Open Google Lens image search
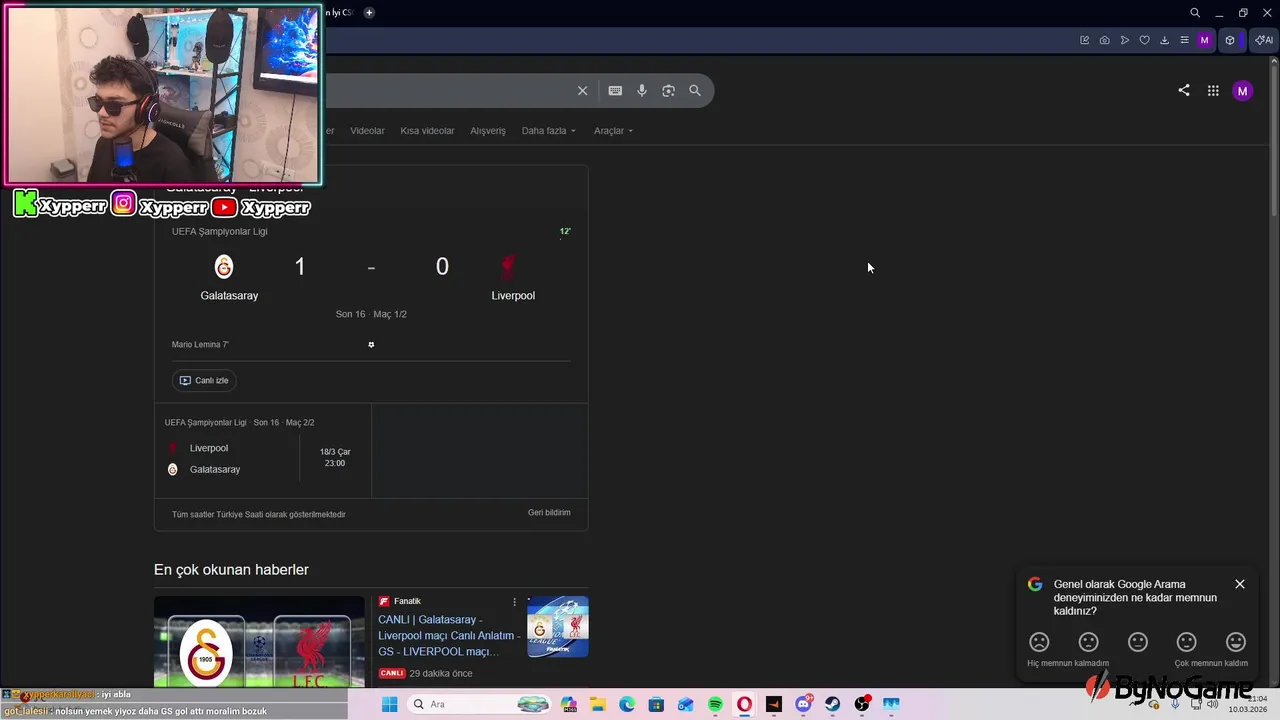The image size is (1280, 720). (668, 90)
